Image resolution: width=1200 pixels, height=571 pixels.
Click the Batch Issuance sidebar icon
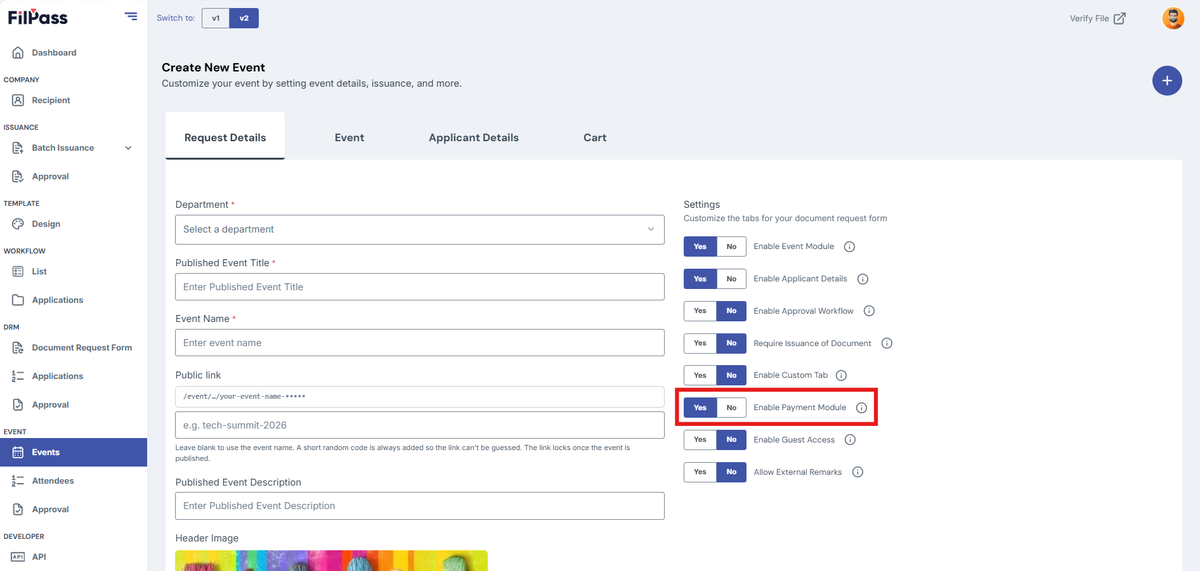click(18, 148)
